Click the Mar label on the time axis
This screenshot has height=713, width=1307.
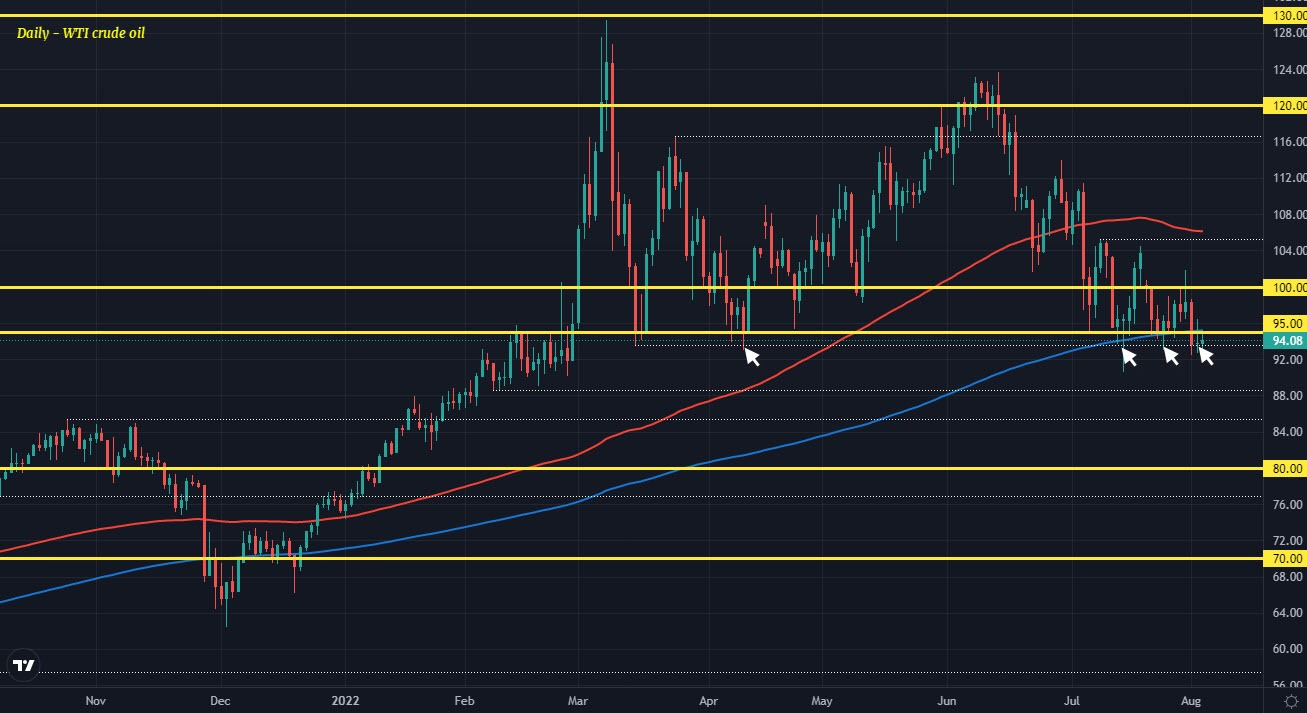579,701
